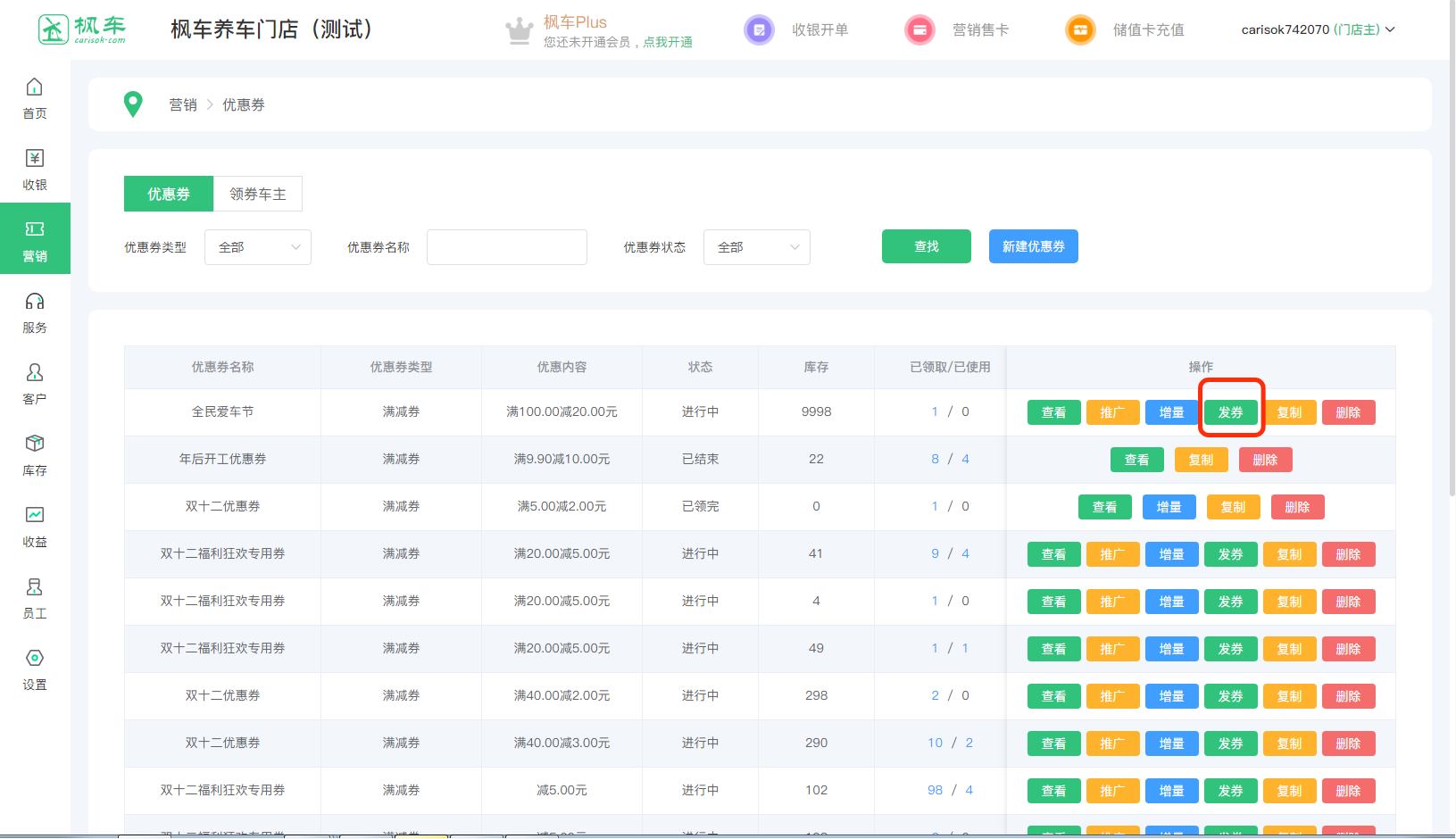
Task: Click the green 查找 search button
Action: pyautogui.click(x=926, y=246)
